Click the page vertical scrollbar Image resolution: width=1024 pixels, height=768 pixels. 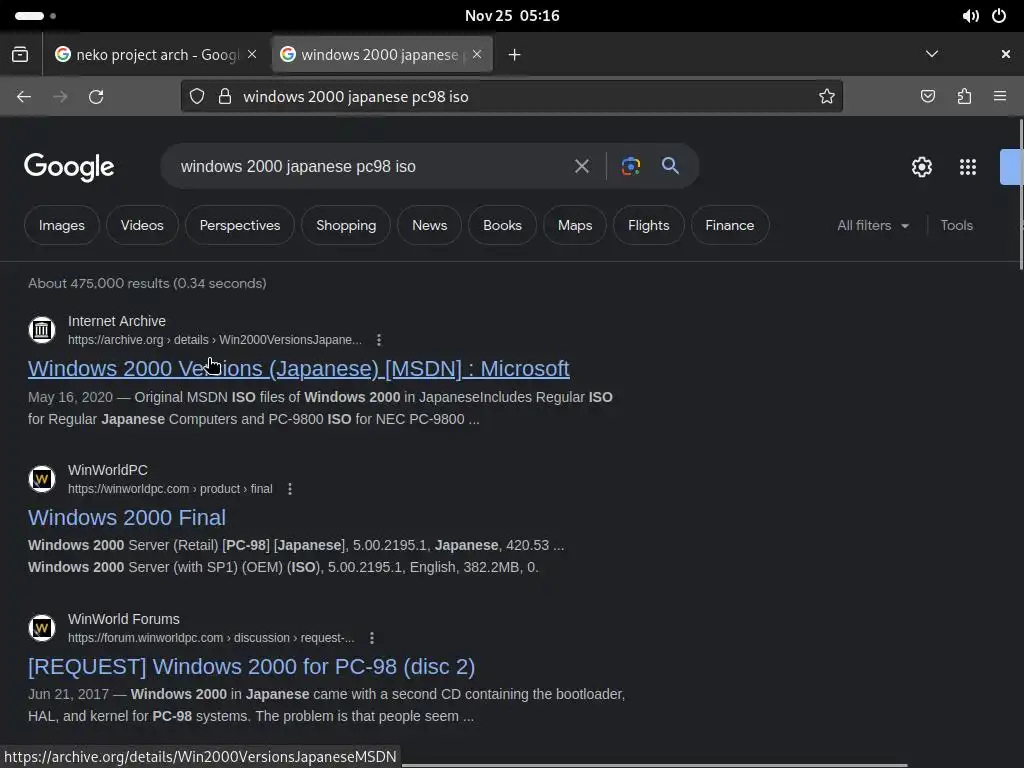click(x=1020, y=195)
